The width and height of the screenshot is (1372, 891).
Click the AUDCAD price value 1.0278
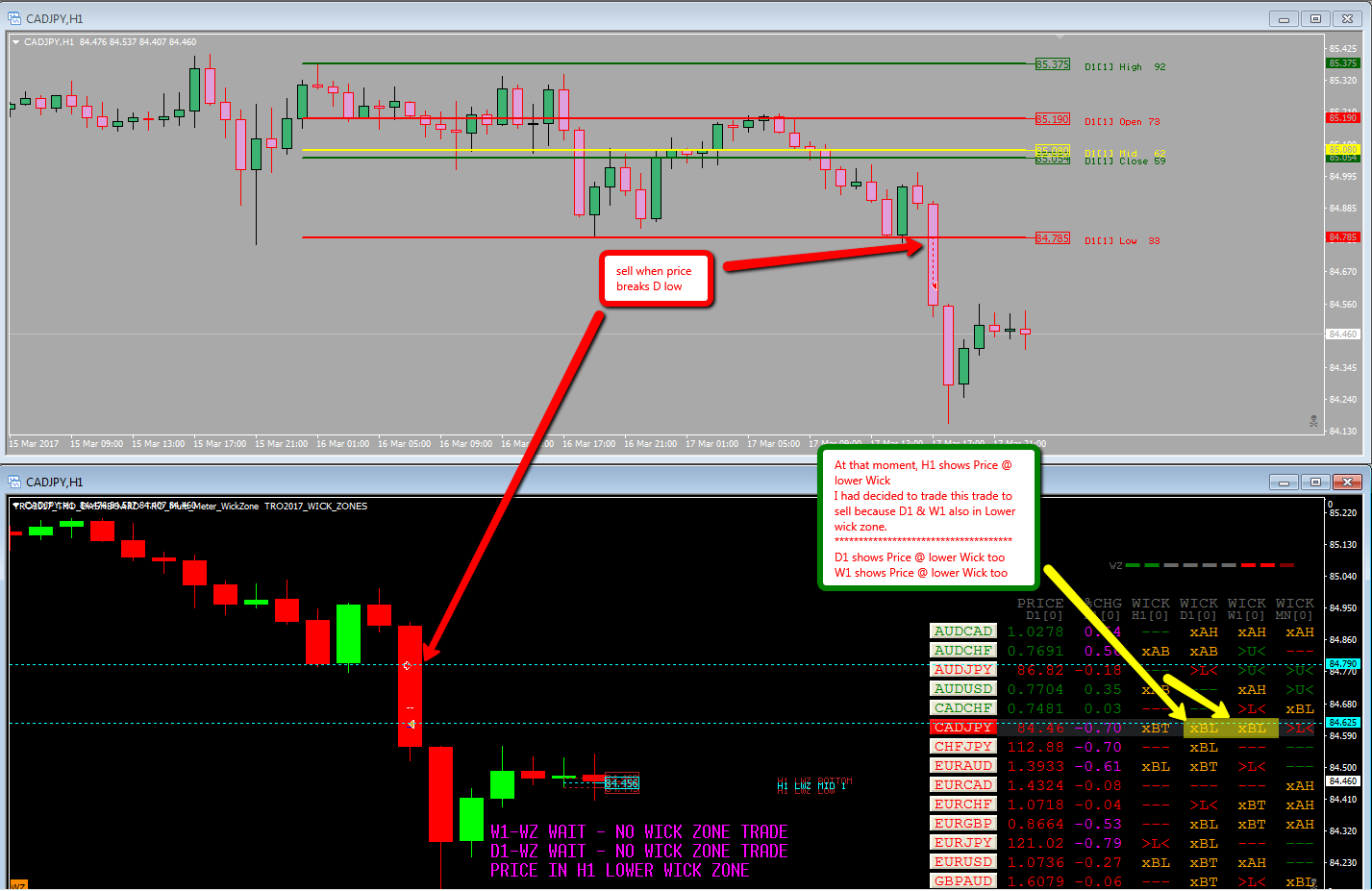pyautogui.click(x=1035, y=632)
